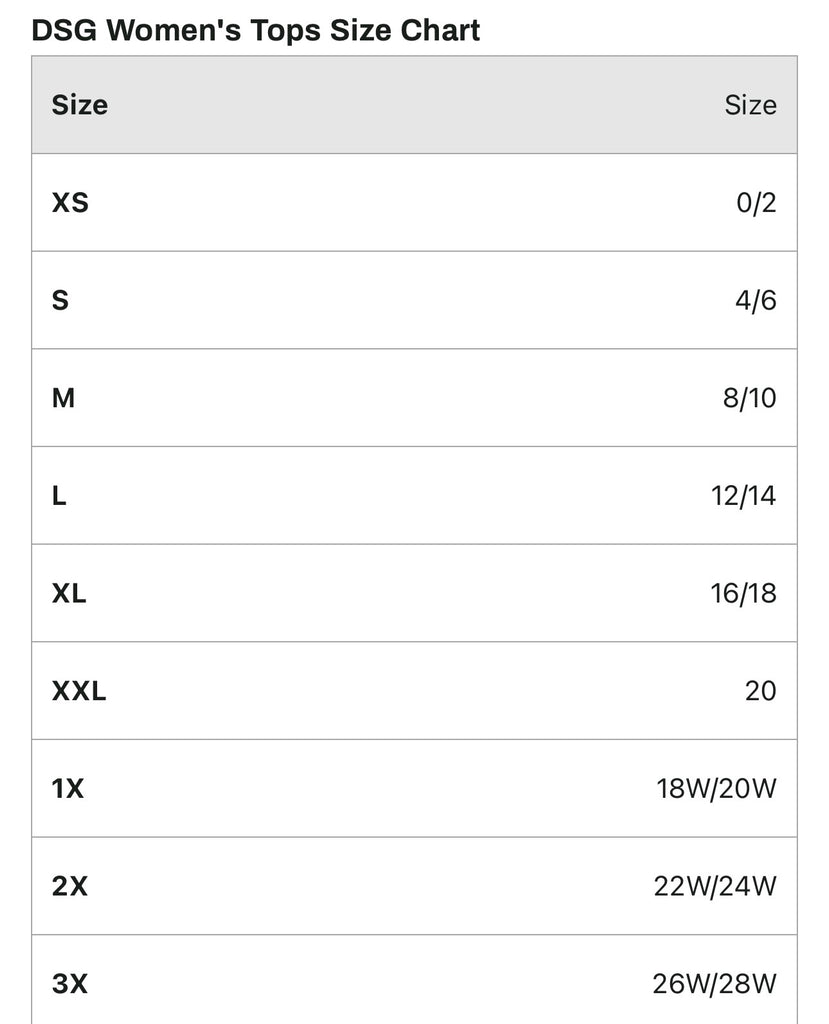Image resolution: width=829 pixels, height=1024 pixels.
Task: Select the XL size row label
Action: 69,593
